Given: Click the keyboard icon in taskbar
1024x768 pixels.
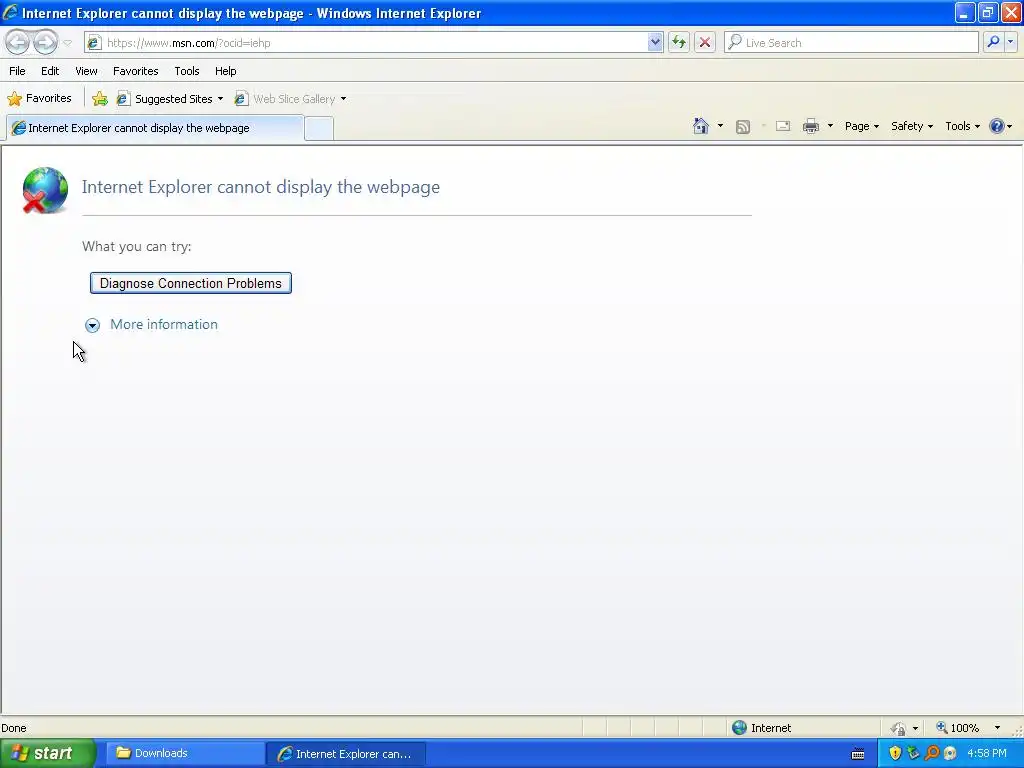Looking at the screenshot, I should [x=858, y=754].
